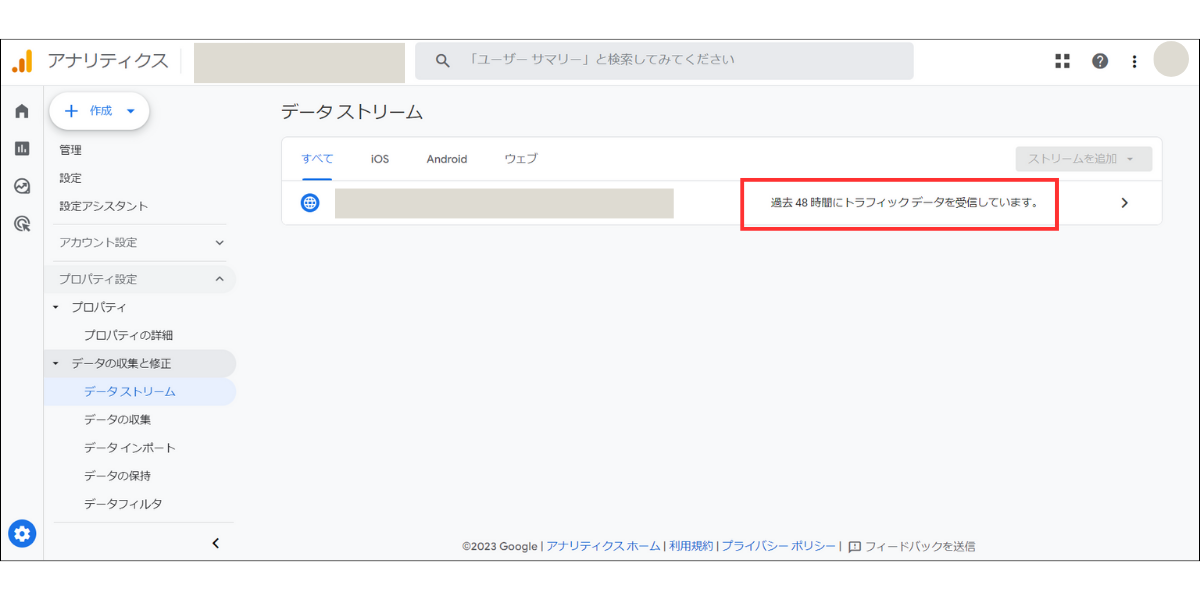This screenshot has width=1200, height=600.
Task: Click the user account avatar
Action: (x=1171, y=60)
